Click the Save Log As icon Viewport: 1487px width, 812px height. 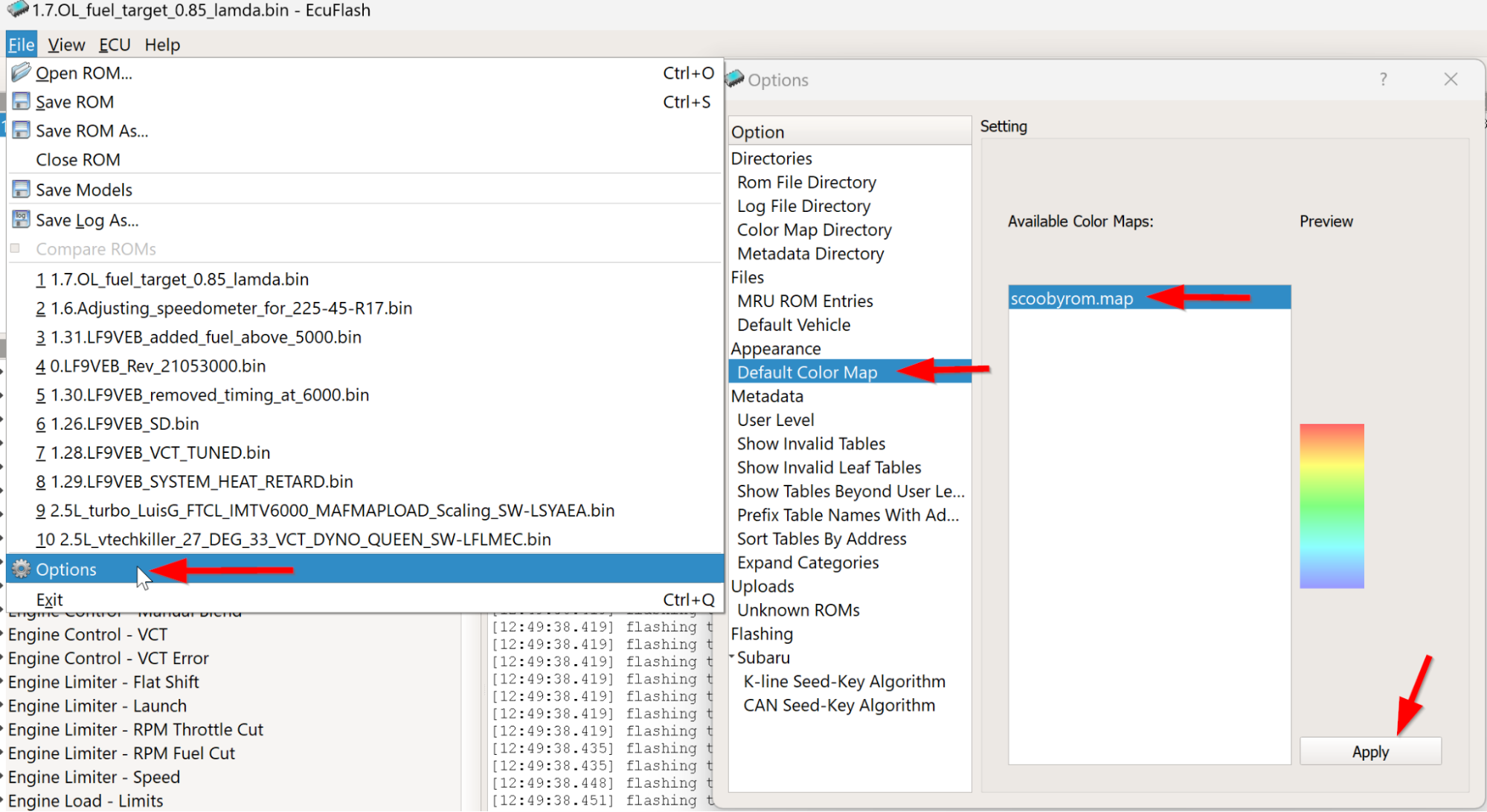(x=21, y=219)
